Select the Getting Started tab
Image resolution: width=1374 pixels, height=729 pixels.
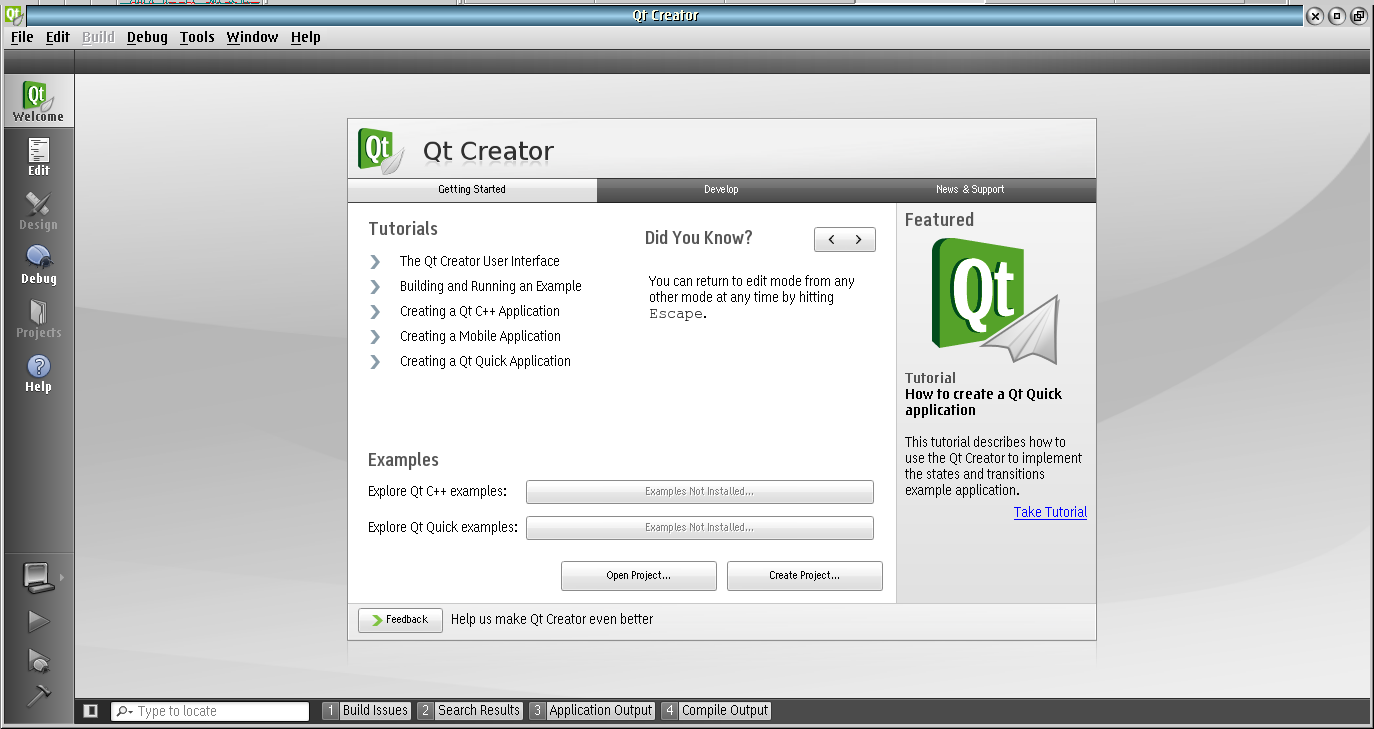472,190
